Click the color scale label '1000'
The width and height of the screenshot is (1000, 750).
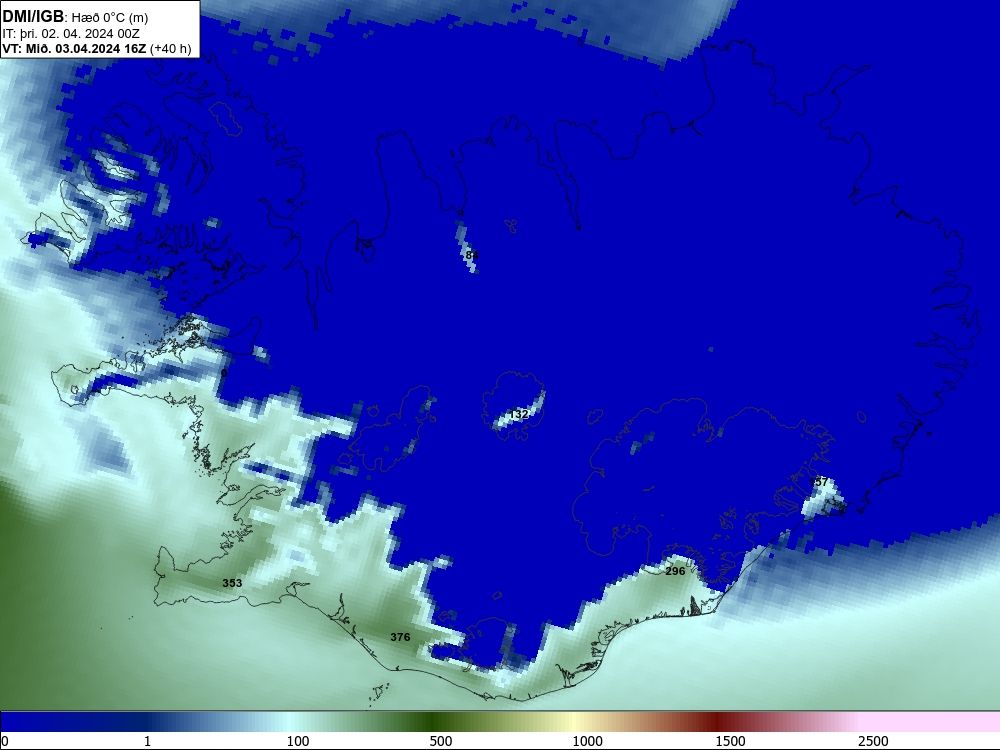[587, 741]
